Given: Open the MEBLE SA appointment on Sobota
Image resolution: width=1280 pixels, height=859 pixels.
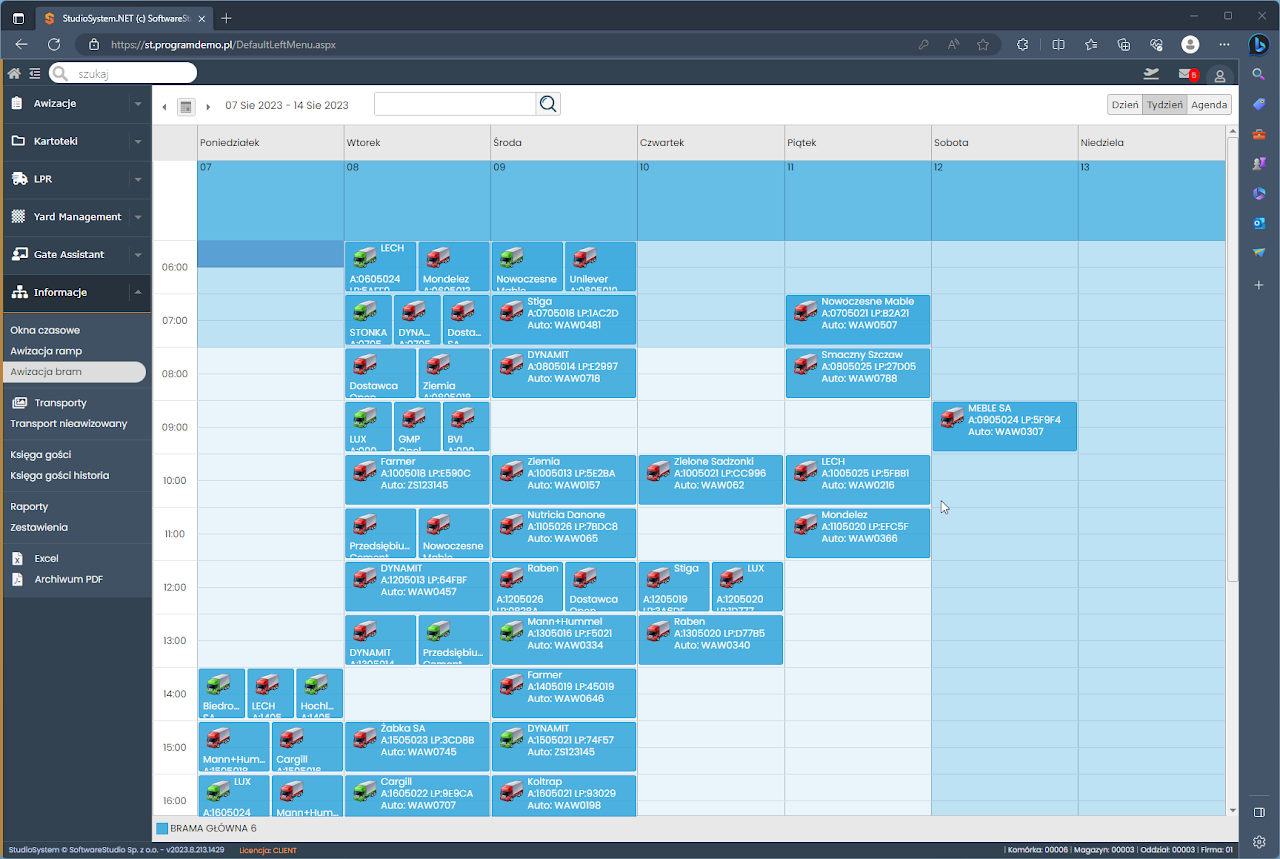Looking at the screenshot, I should [x=1004, y=426].
